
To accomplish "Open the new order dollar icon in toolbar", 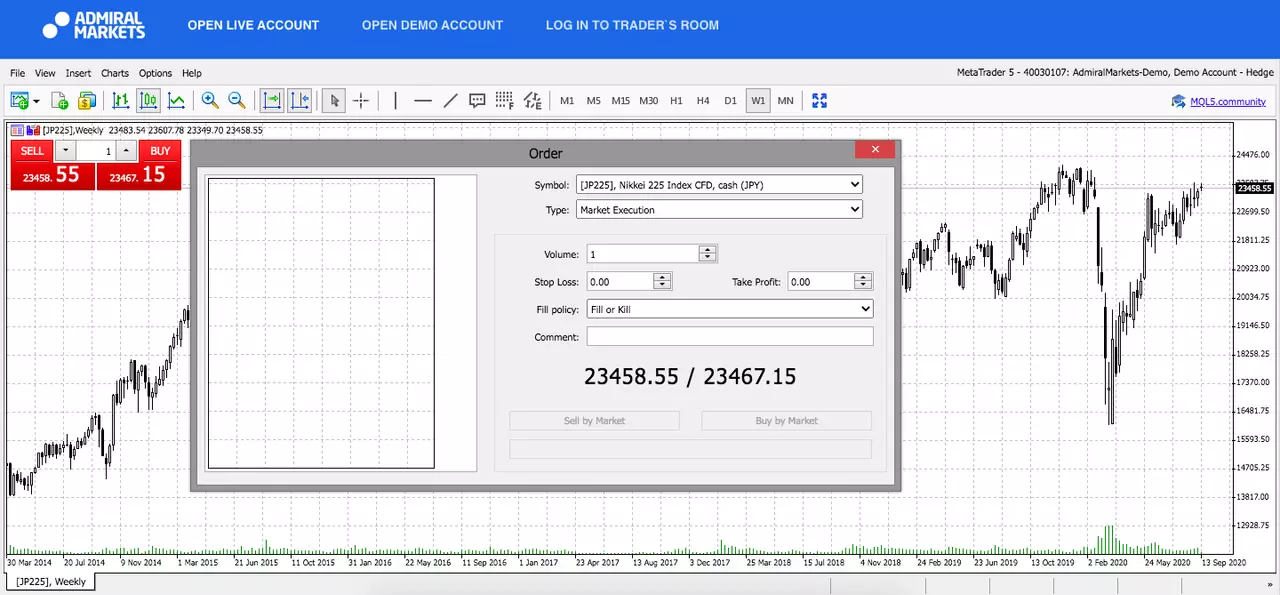I will click(87, 100).
